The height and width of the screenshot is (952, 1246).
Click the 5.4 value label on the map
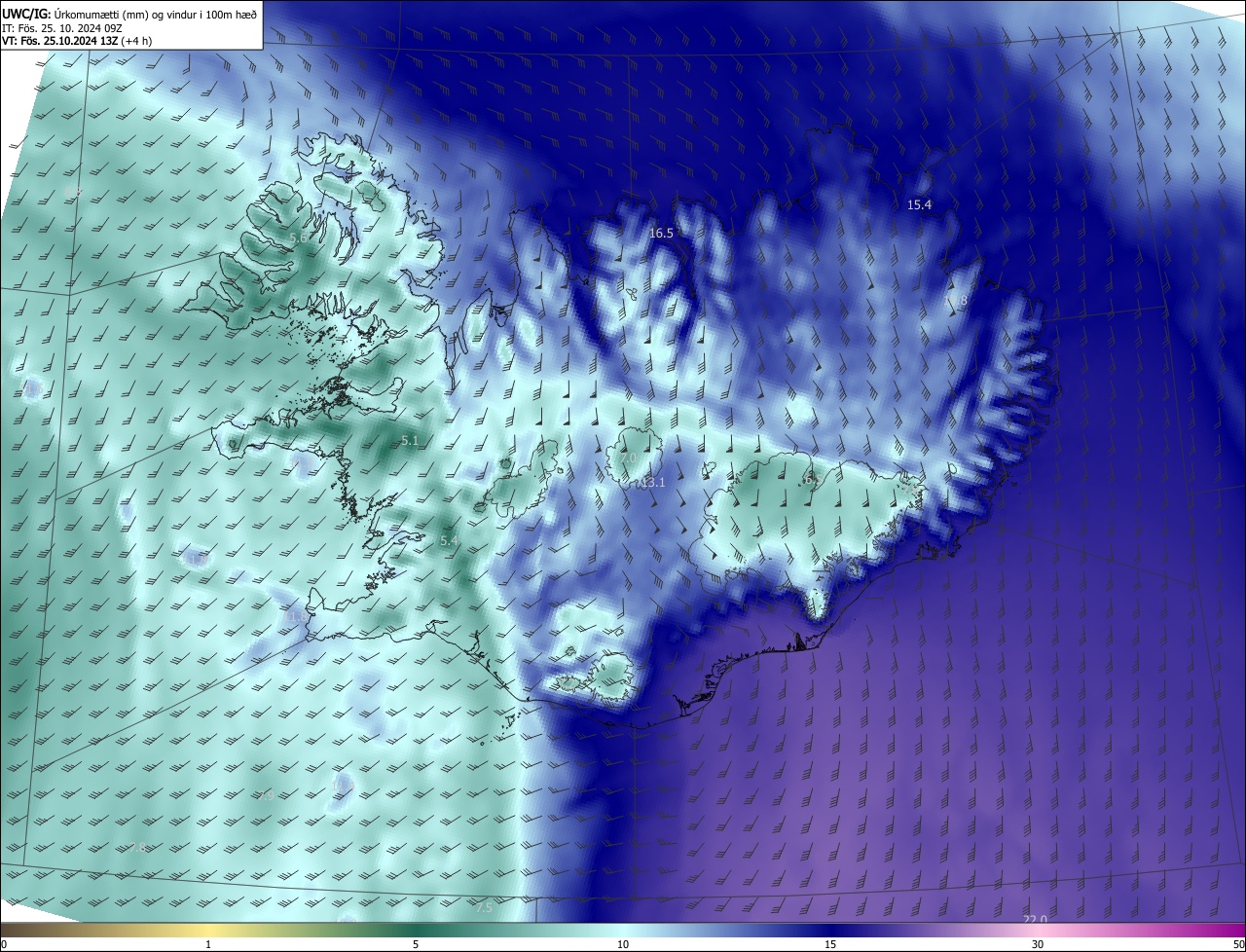(x=449, y=540)
